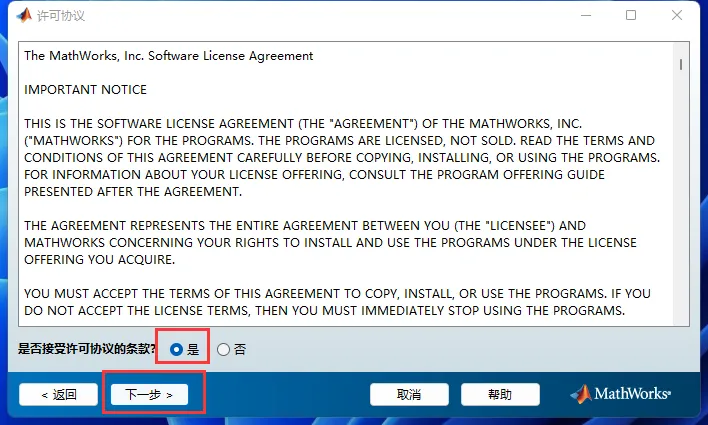Go back with the < 返回 button
This screenshot has width=708, height=425.
pos(58,395)
